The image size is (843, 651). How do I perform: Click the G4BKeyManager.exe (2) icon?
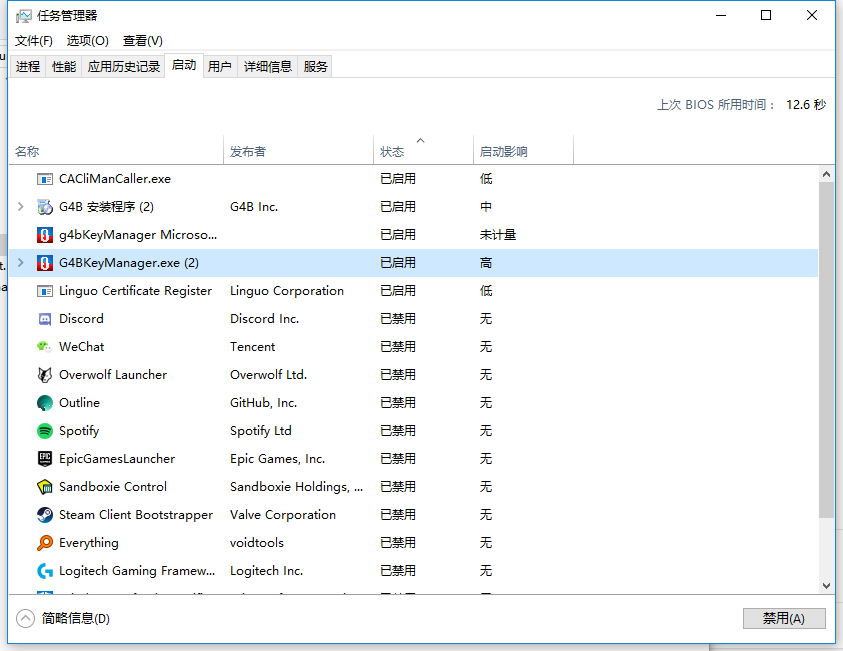coord(45,263)
